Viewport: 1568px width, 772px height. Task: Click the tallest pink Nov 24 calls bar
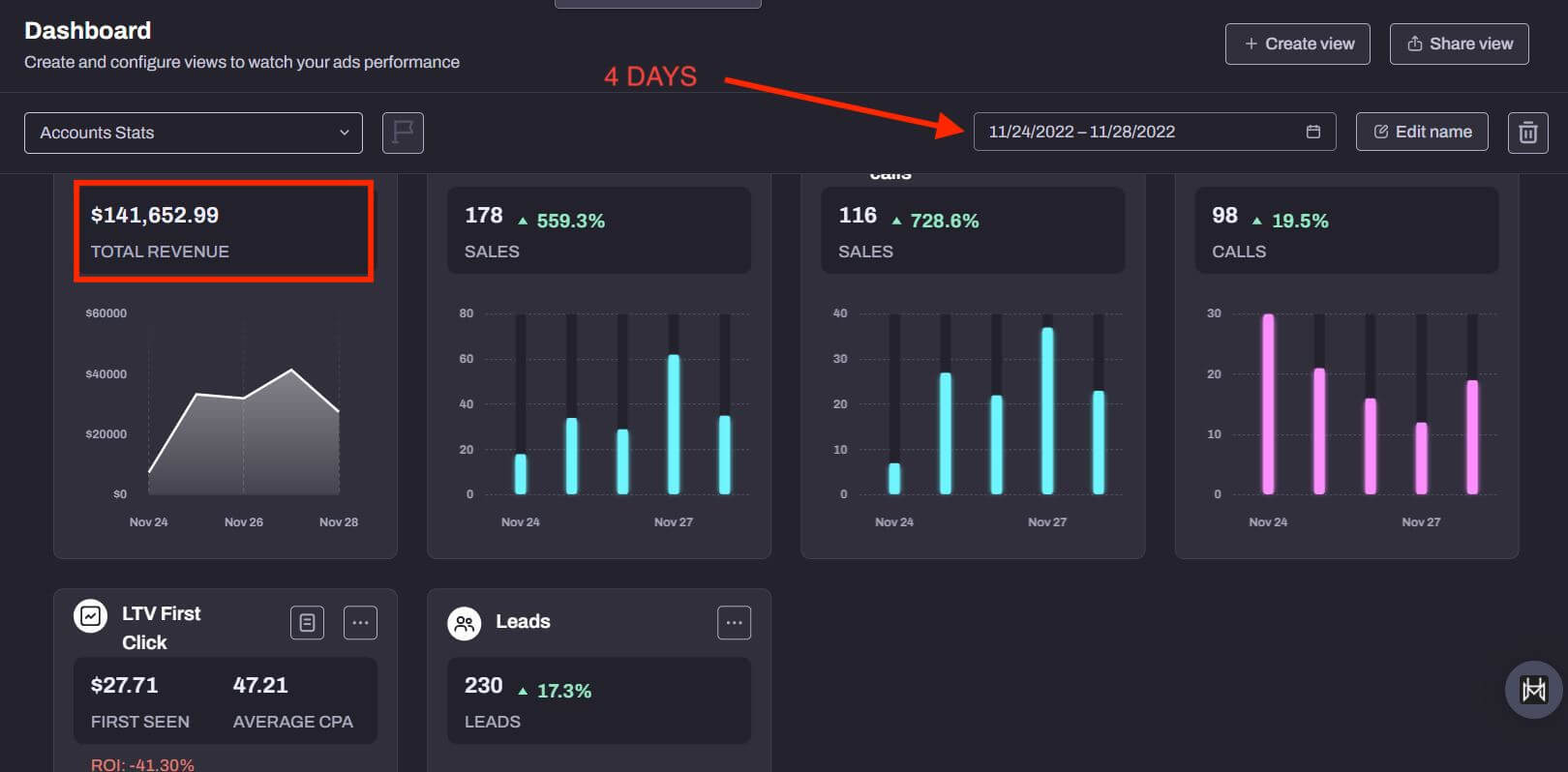[x=1268, y=404]
